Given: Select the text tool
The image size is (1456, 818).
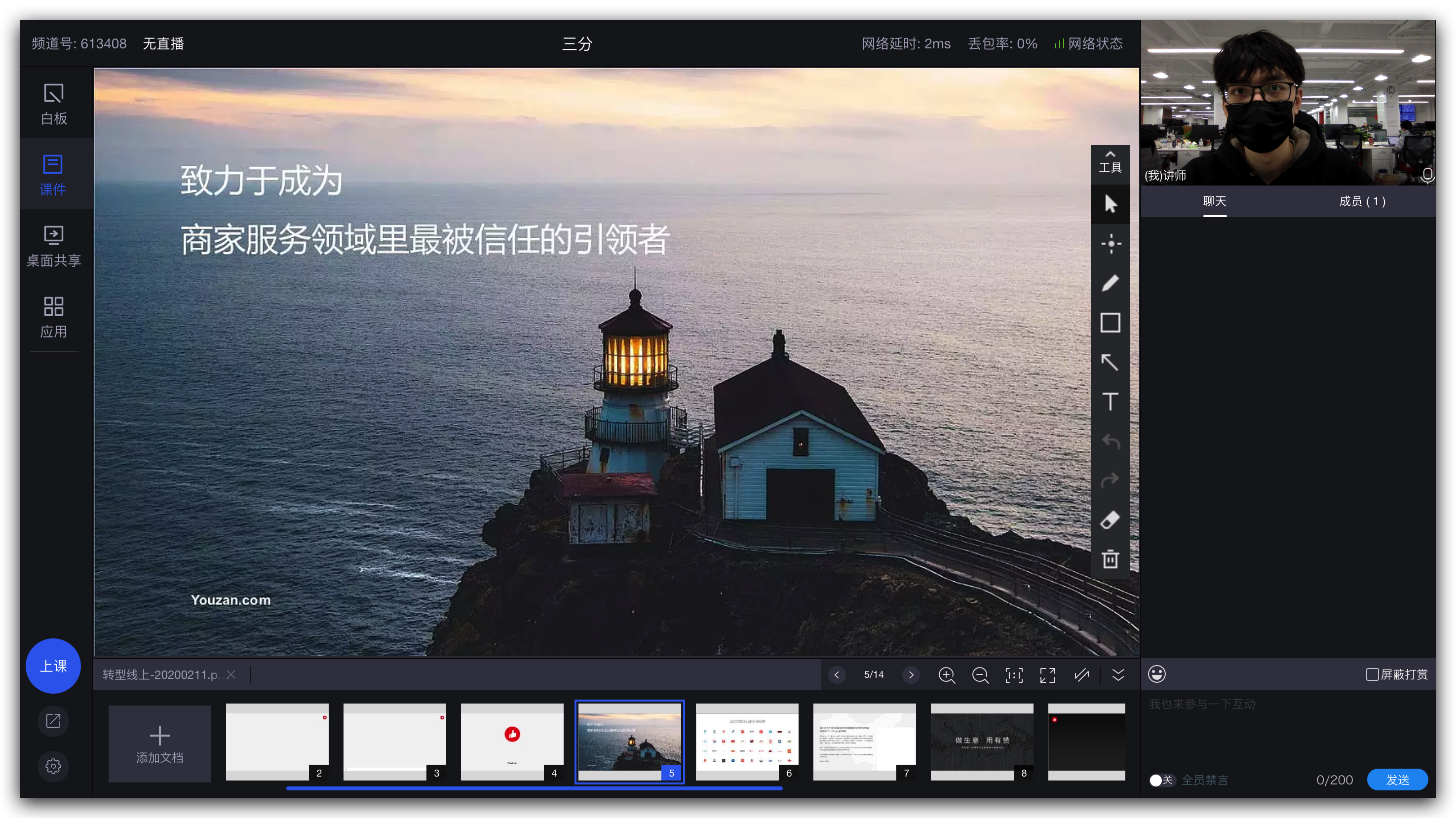Looking at the screenshot, I should tap(1110, 402).
